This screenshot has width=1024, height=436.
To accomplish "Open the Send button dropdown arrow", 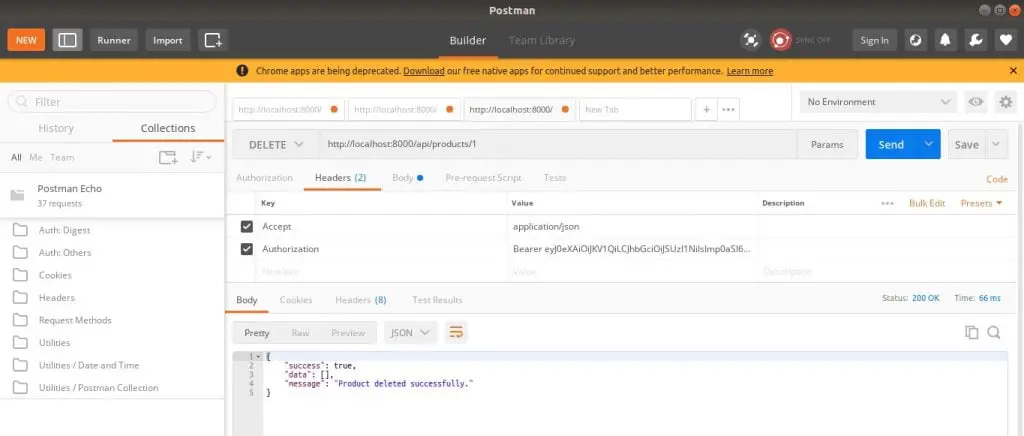I will coord(928,145).
